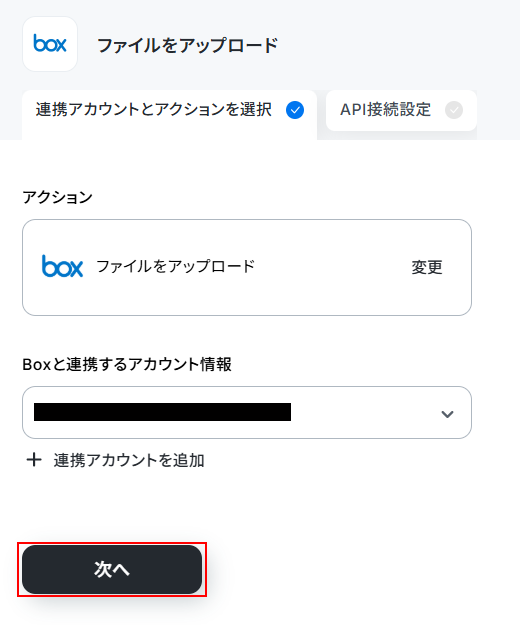This screenshot has width=520, height=625.
Task: Switch to the API接続設定 tab
Action: [401, 110]
